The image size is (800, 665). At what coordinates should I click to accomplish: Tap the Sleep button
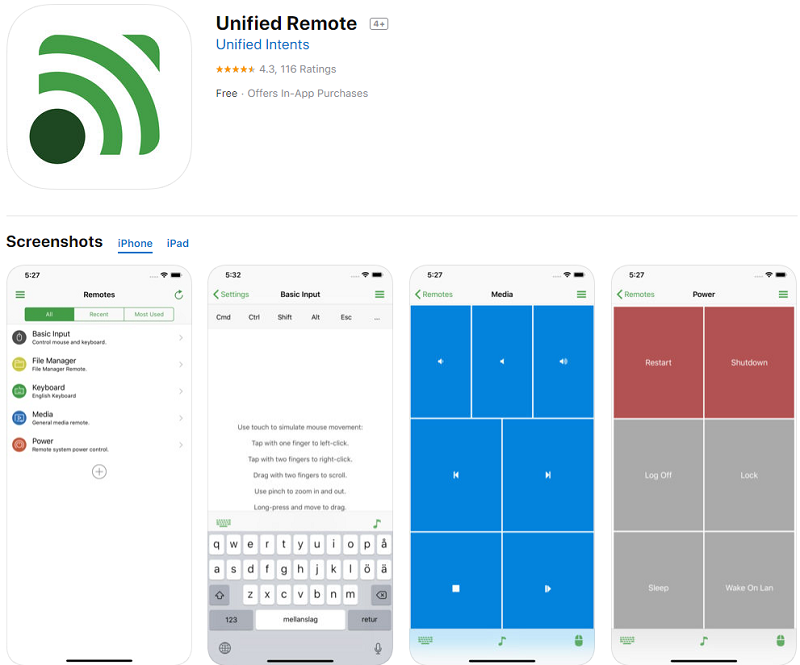658,581
